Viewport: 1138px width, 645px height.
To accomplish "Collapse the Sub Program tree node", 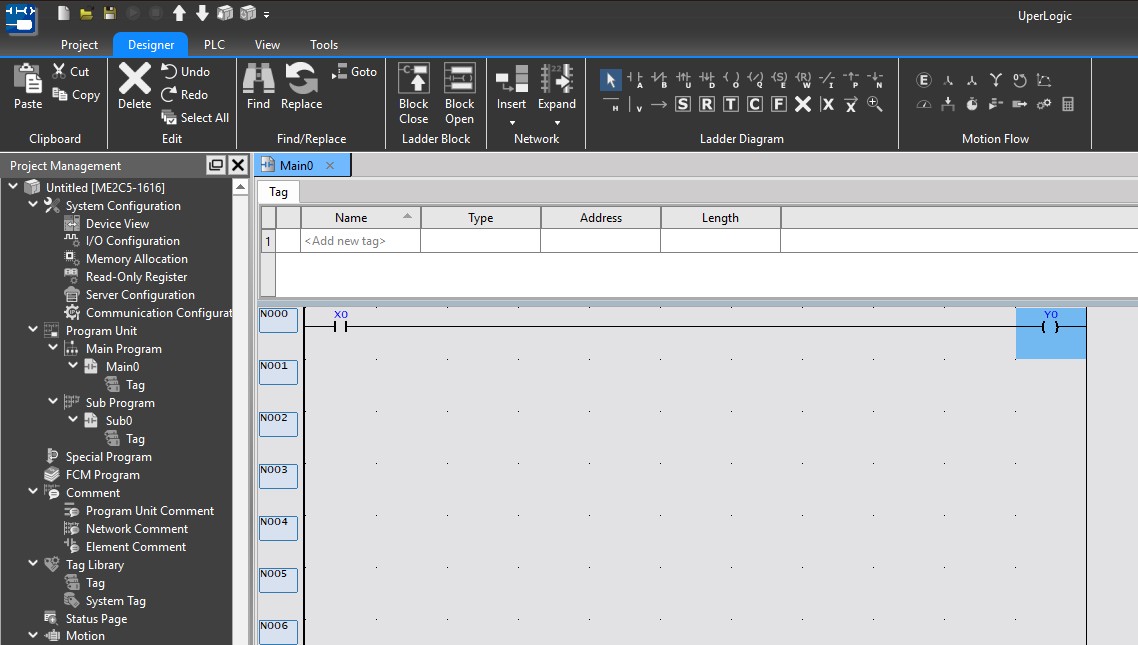I will (x=53, y=401).
